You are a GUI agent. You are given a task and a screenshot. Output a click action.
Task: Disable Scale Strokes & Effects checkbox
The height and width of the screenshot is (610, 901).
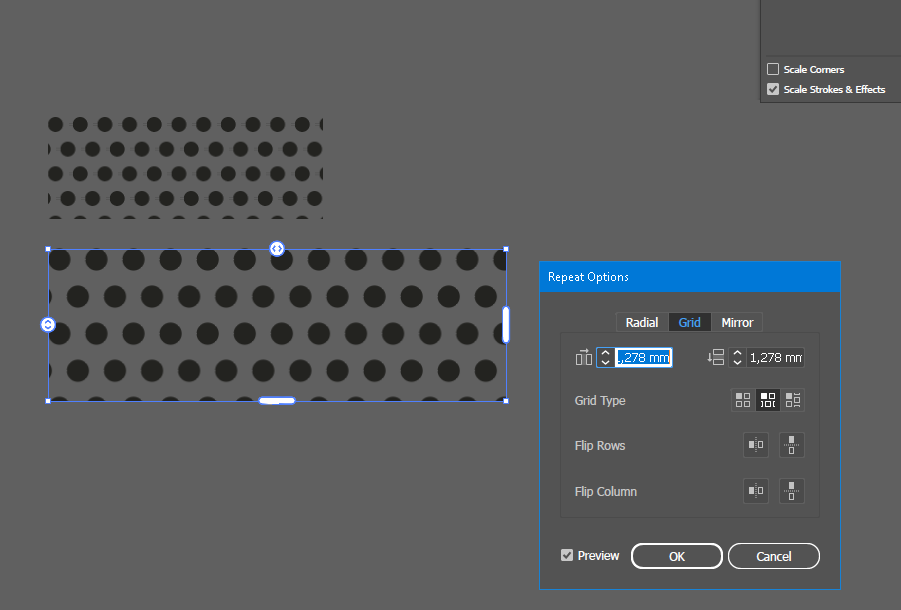(773, 89)
